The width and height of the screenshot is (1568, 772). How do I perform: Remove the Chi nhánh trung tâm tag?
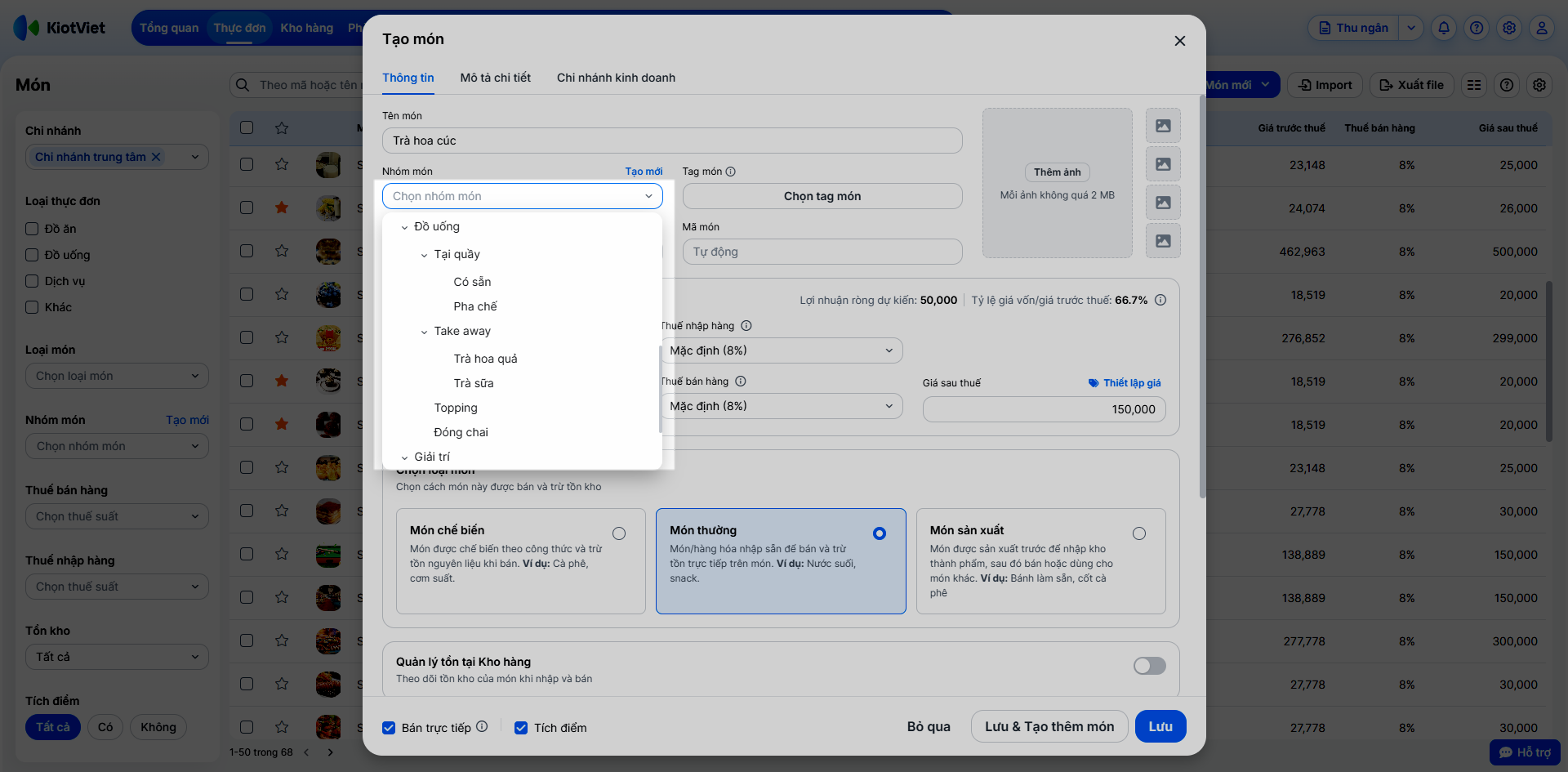[156, 157]
